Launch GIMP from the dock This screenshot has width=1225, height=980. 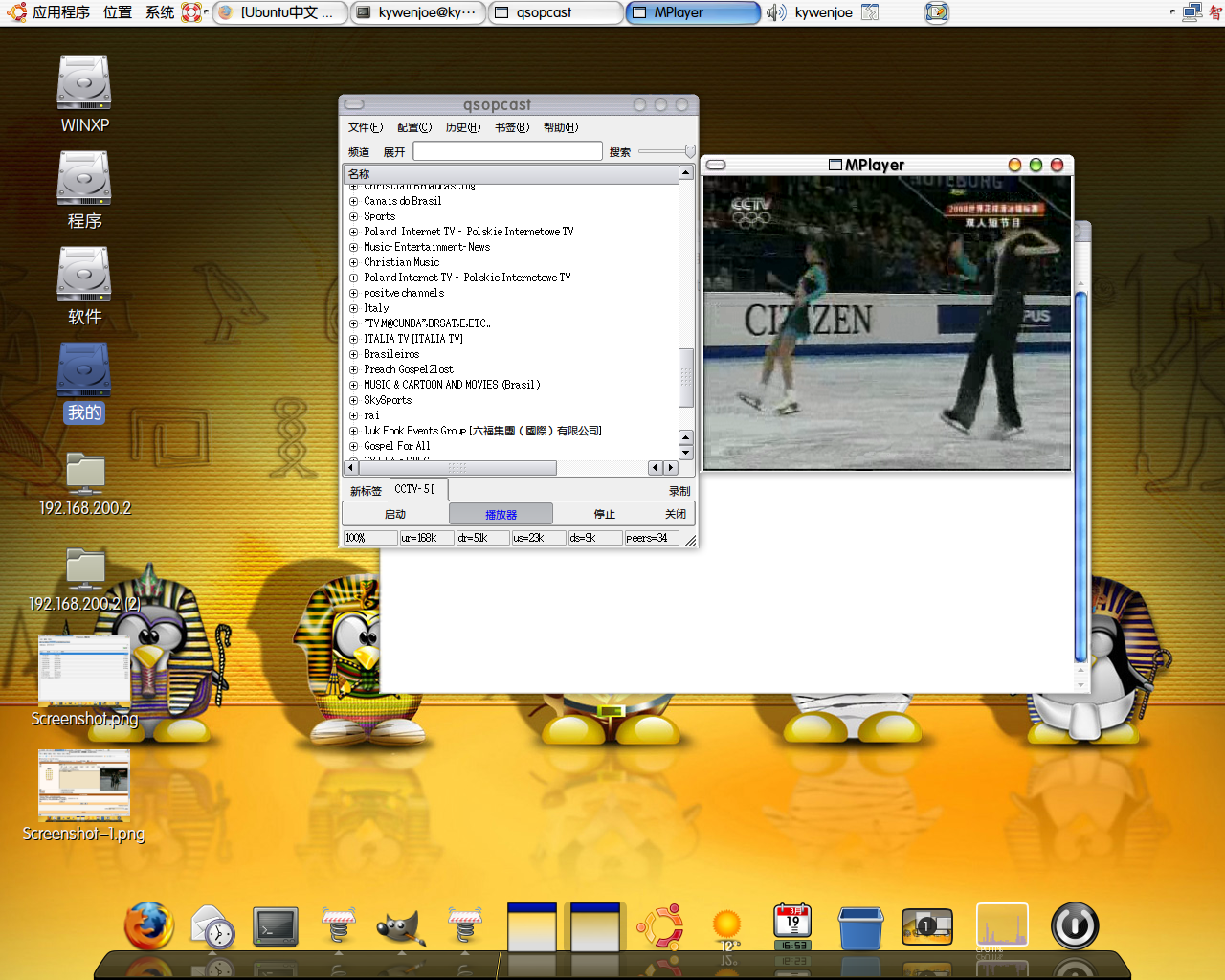click(x=401, y=926)
